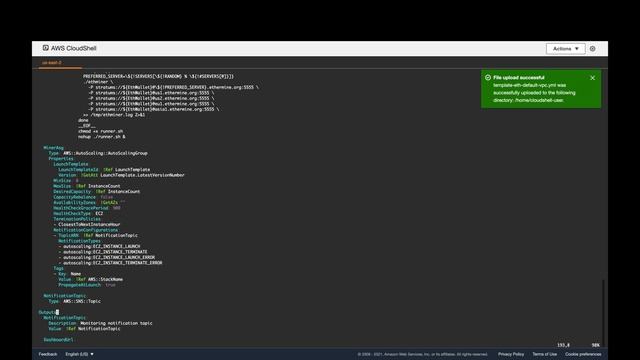640x360 pixels.
Task: Click the 'nohup ./runner.sh &' line
Action: pyautogui.click(x=102, y=137)
